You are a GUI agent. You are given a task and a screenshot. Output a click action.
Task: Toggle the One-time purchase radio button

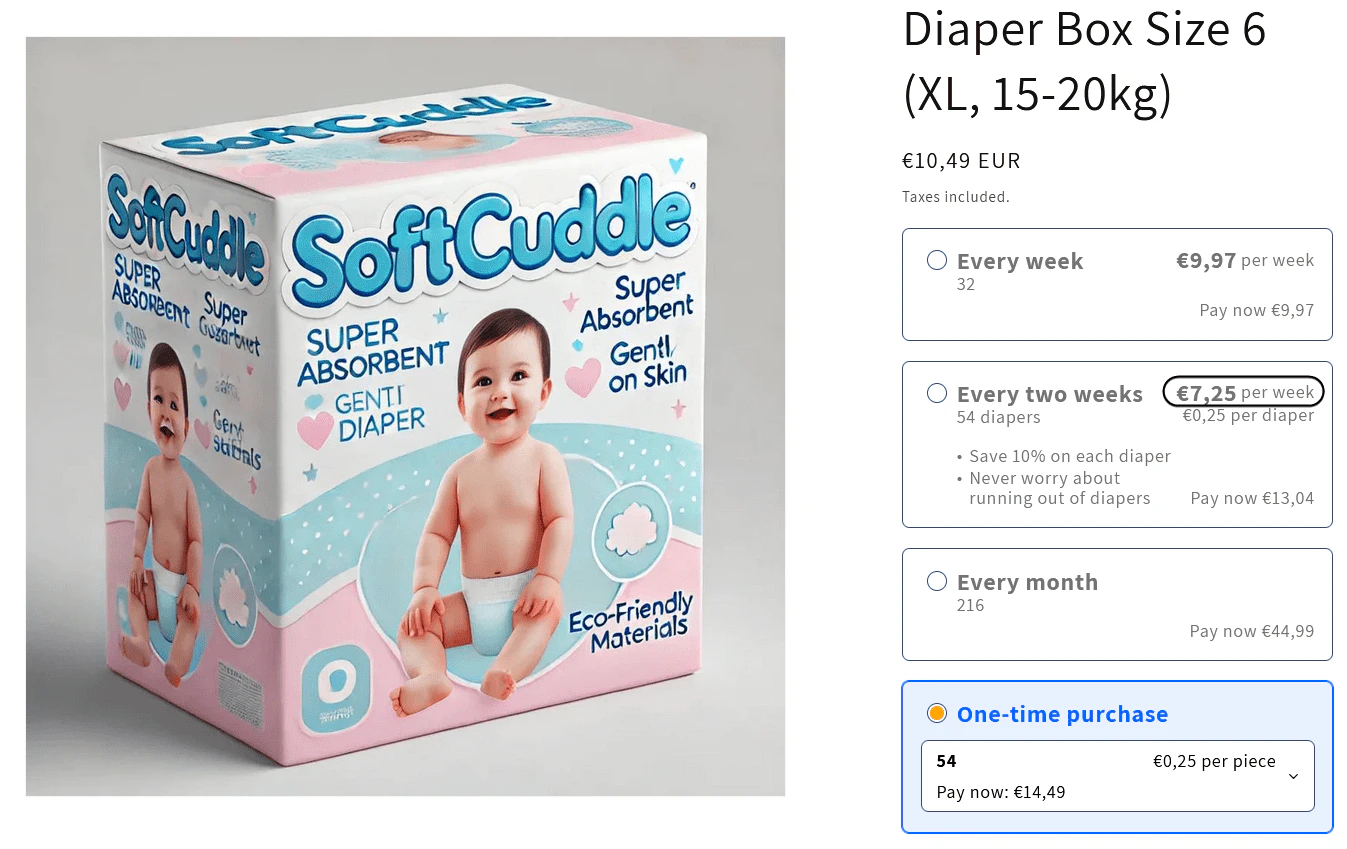937,713
